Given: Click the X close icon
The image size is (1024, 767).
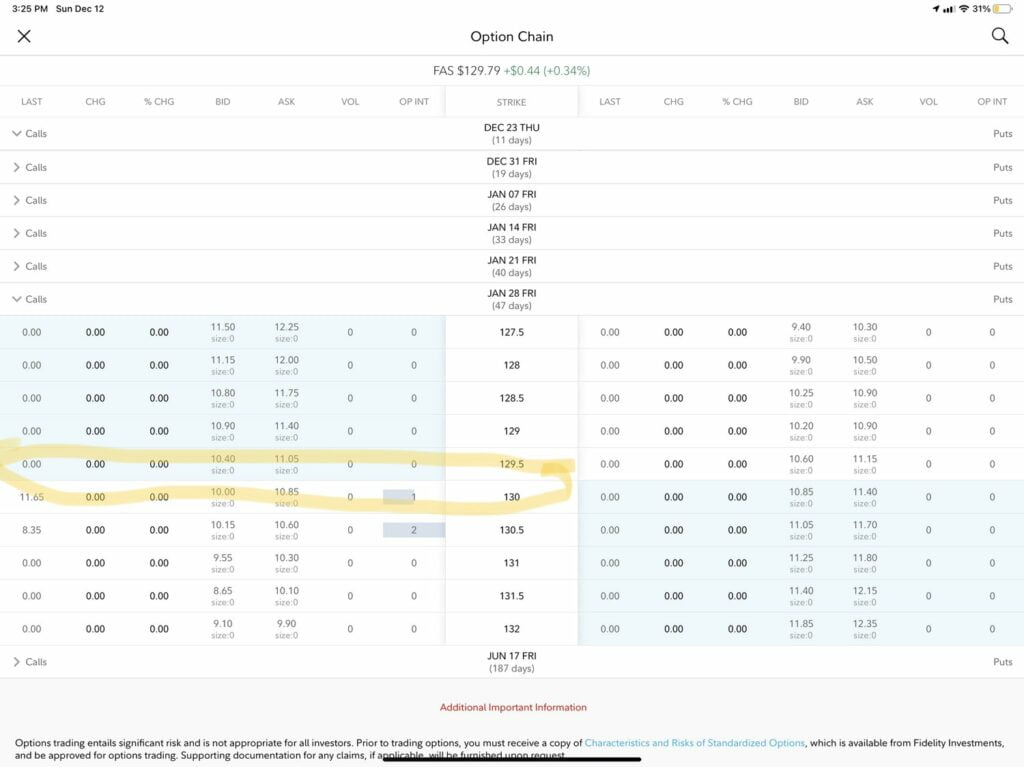Looking at the screenshot, I should pyautogui.click(x=24, y=36).
